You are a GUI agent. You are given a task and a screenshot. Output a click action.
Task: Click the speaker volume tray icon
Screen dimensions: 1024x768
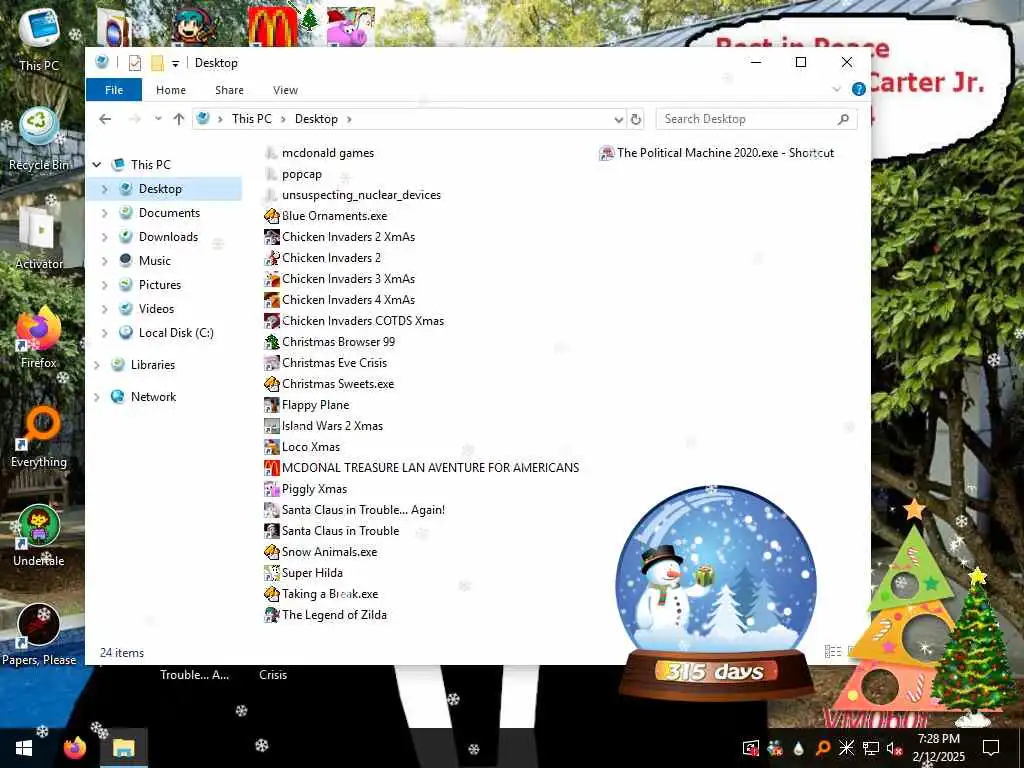tap(893, 748)
